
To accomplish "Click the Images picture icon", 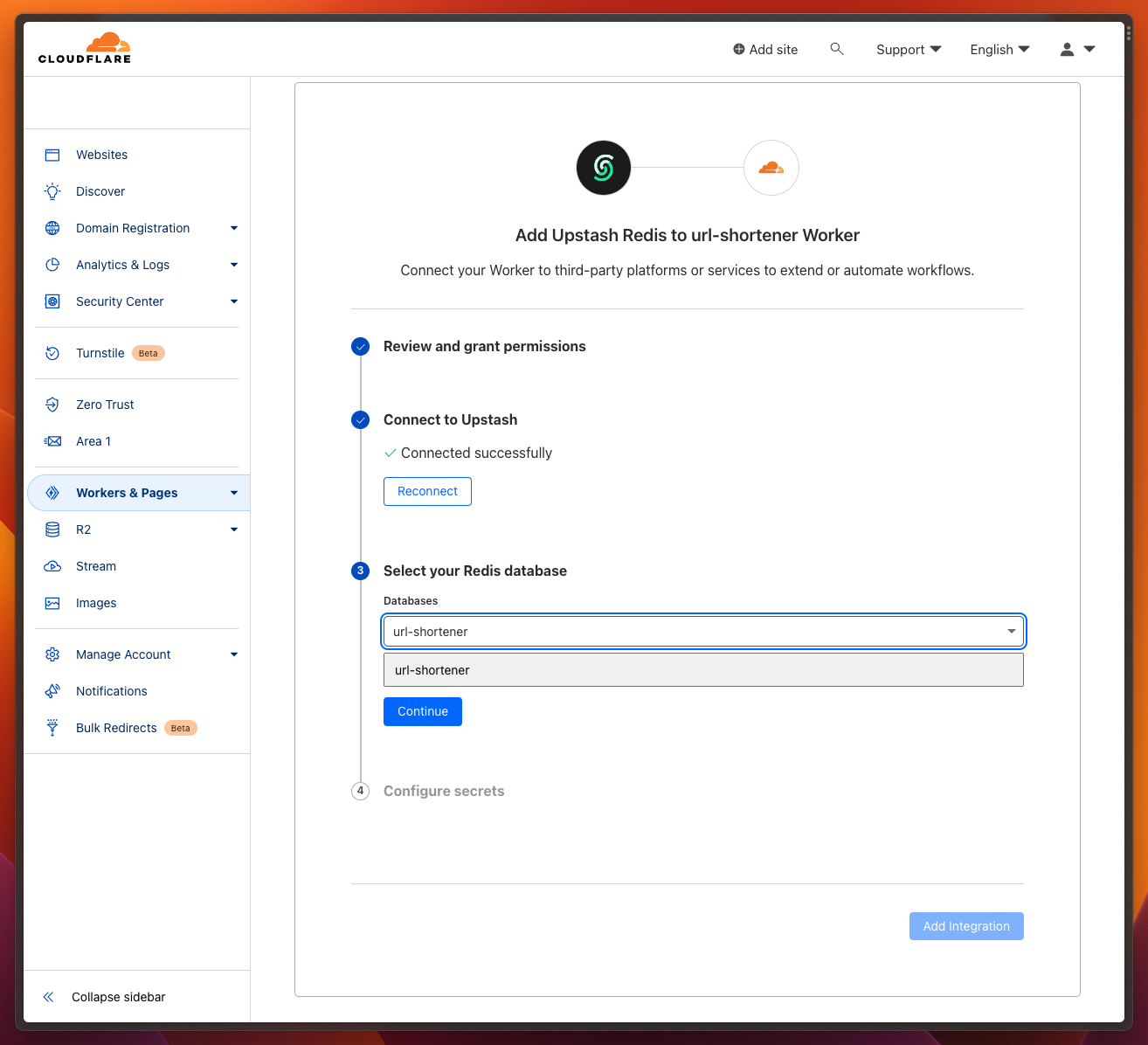I will coord(52,603).
